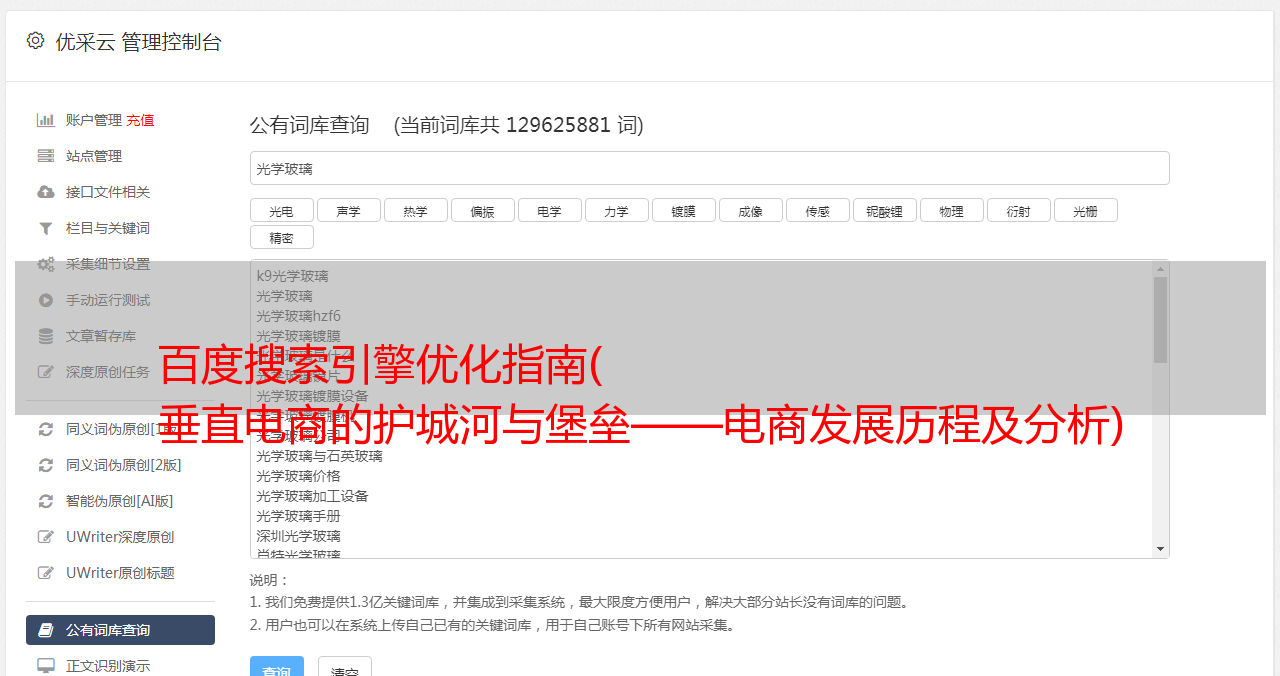Click the bar chart icon for 账户管理
The width and height of the screenshot is (1280, 676).
(46, 120)
